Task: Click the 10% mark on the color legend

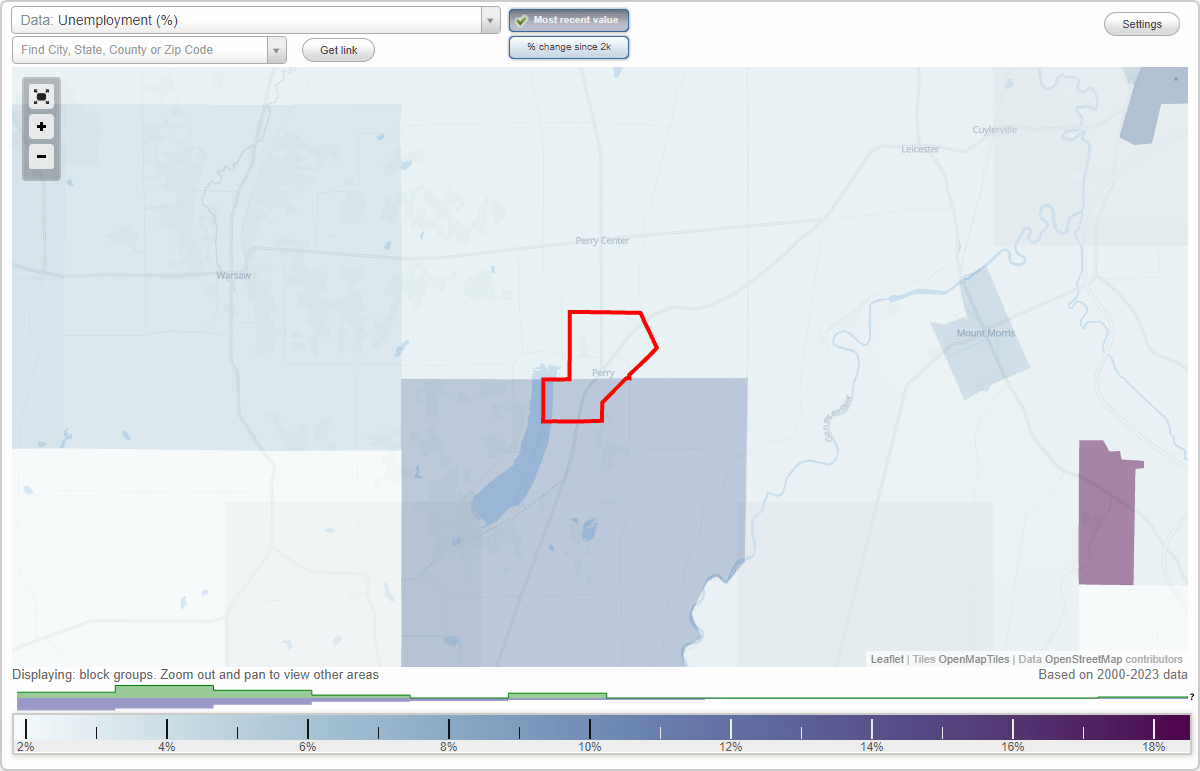Action: [x=590, y=729]
